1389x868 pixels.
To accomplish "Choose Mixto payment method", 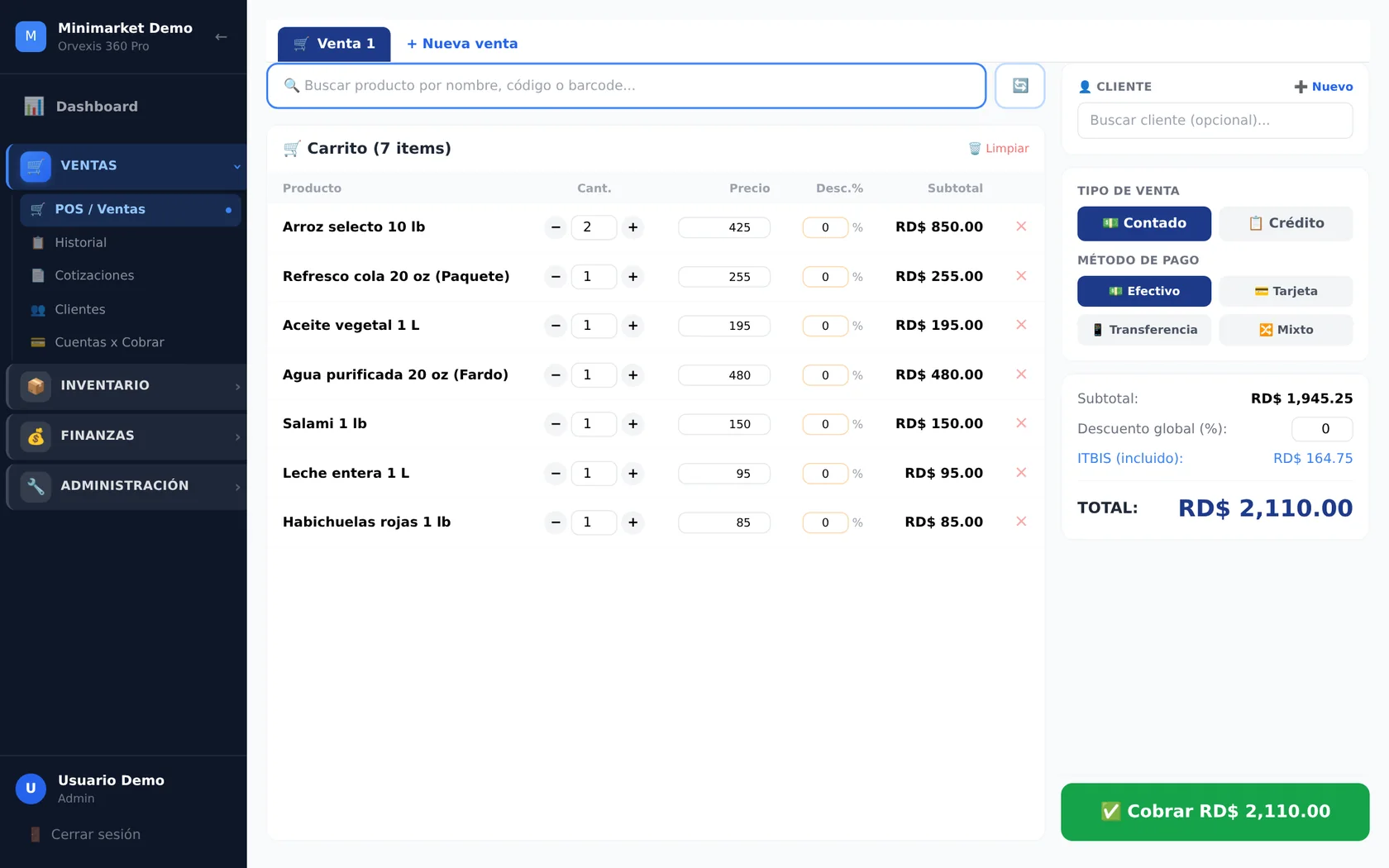I will (1286, 330).
